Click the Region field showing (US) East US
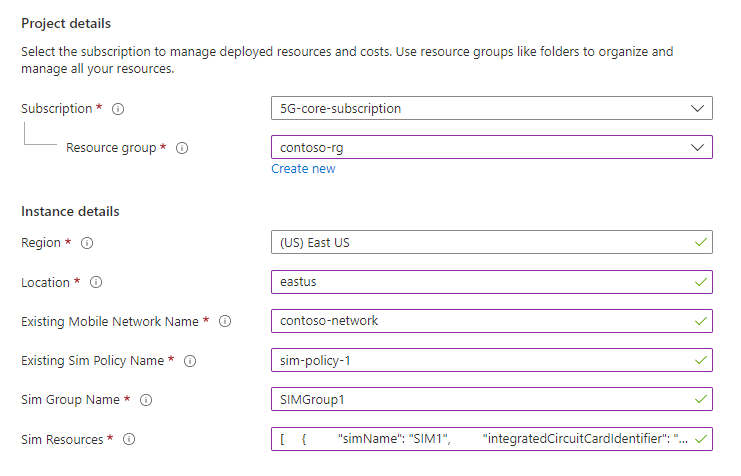The width and height of the screenshot is (741, 476). point(480,243)
